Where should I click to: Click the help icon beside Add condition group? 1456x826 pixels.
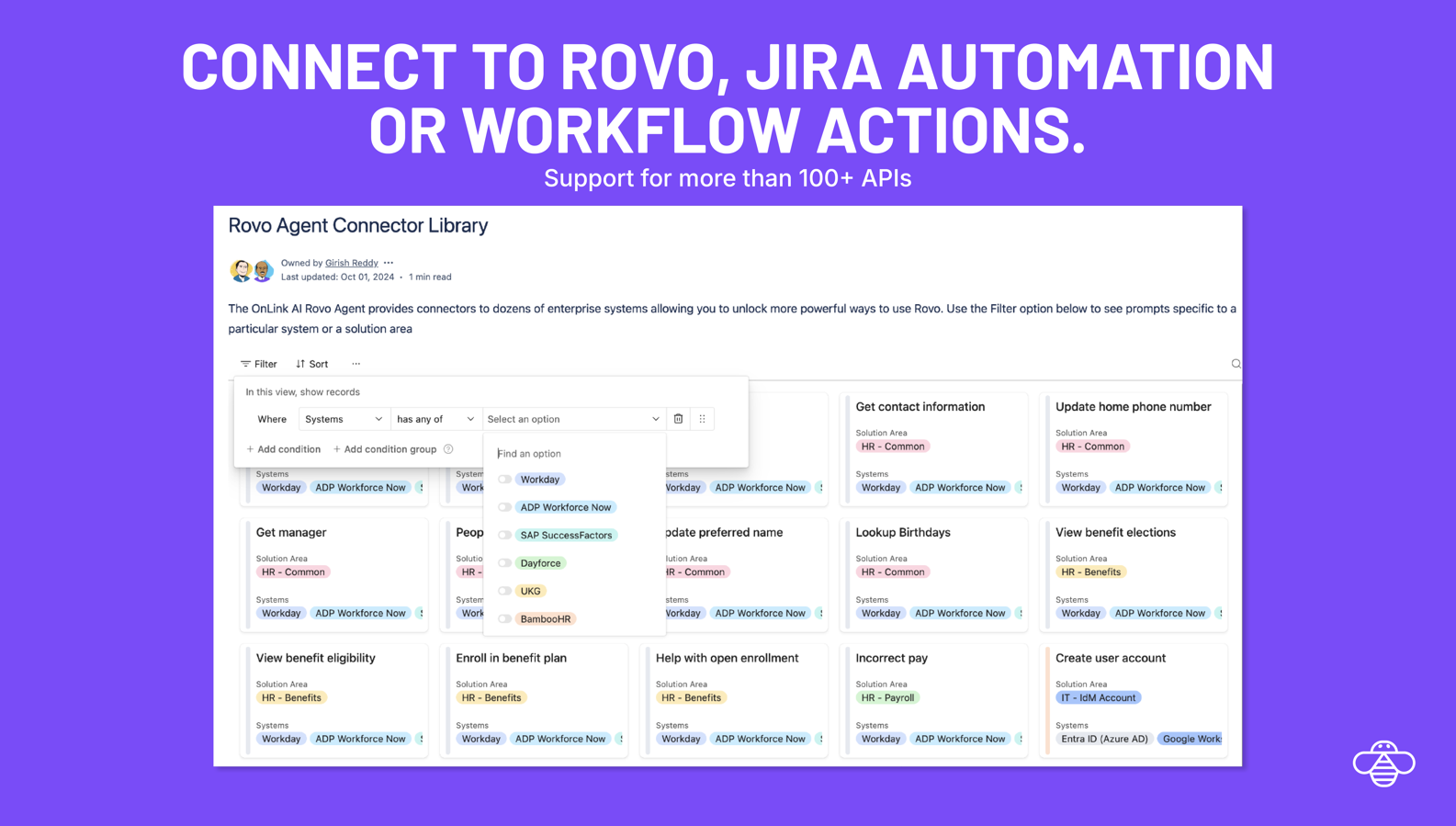tap(448, 449)
